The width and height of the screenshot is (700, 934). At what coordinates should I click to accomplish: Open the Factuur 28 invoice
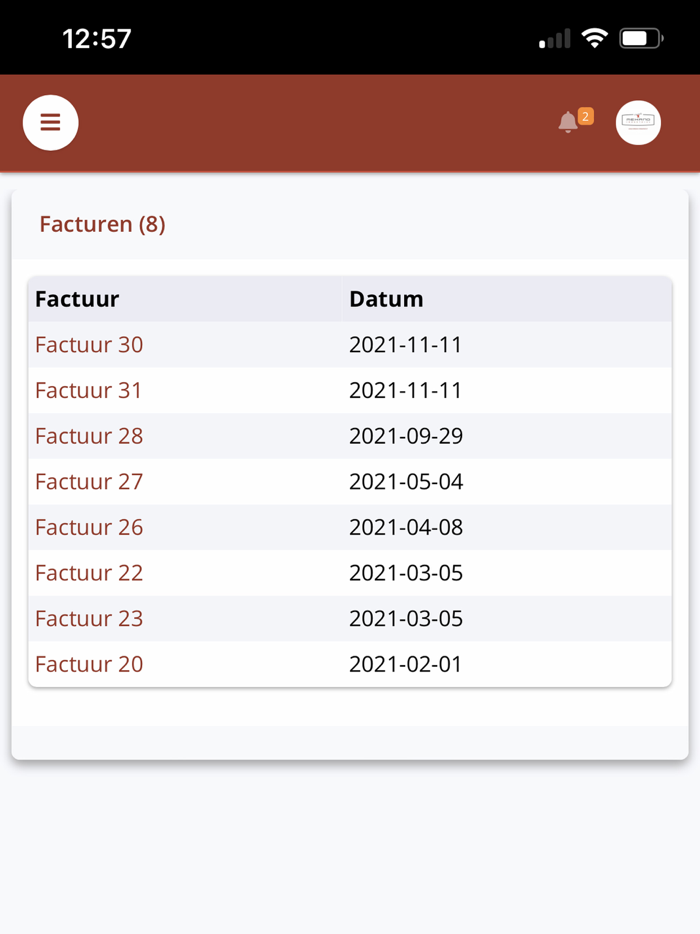coord(89,436)
